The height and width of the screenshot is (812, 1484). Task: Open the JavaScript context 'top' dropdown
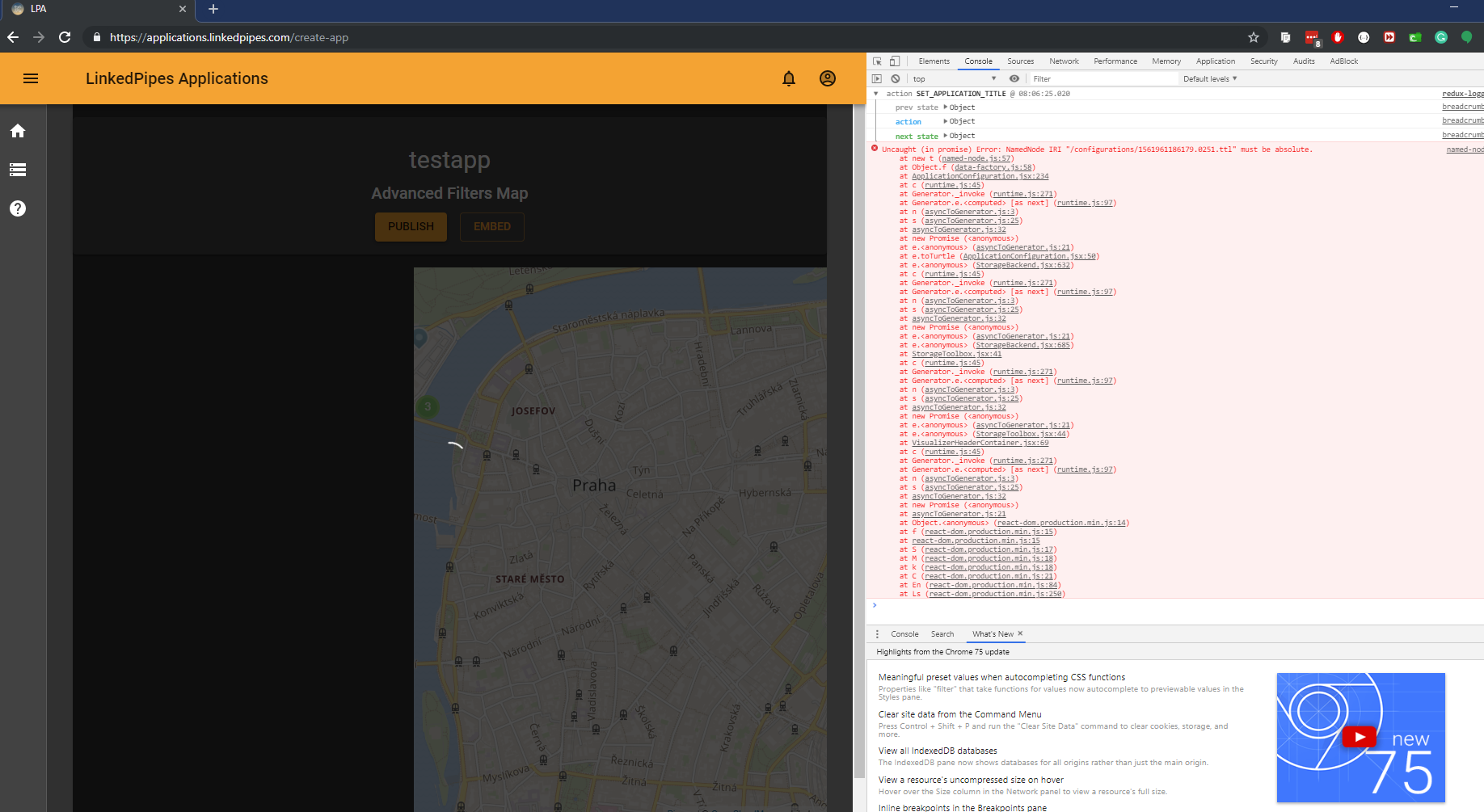pos(954,78)
